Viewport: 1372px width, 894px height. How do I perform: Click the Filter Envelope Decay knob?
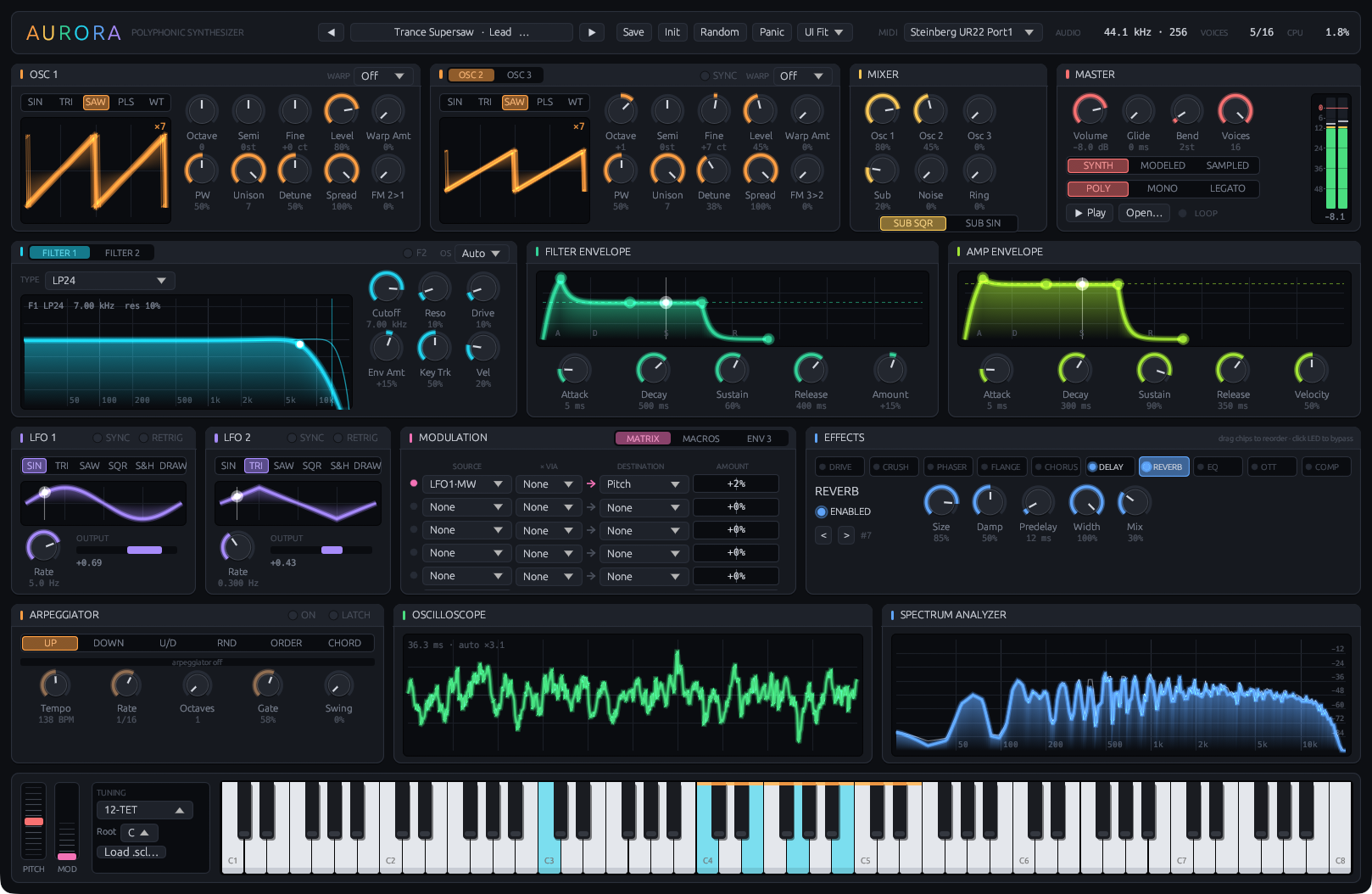pyautogui.click(x=653, y=369)
